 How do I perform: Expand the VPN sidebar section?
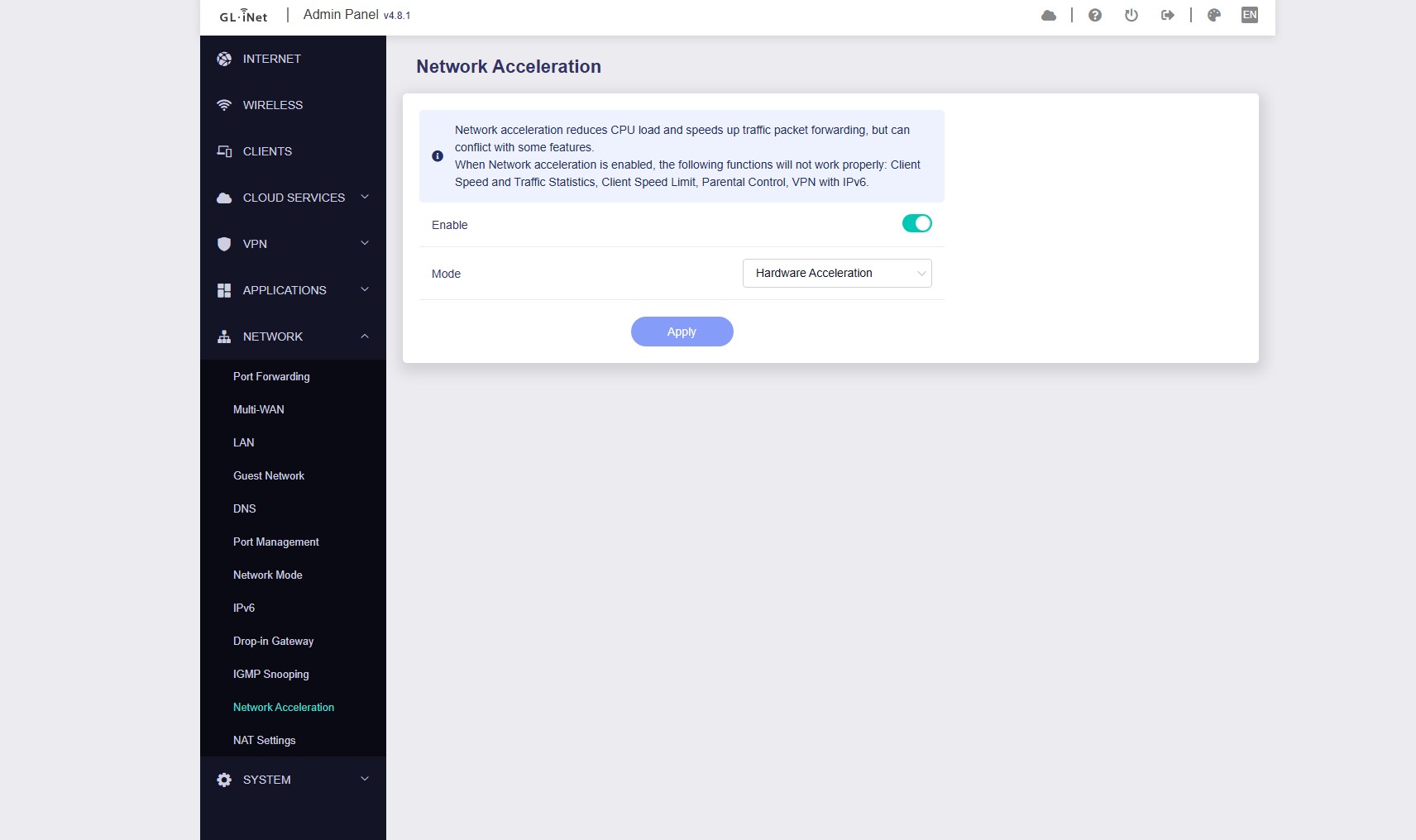(x=294, y=244)
